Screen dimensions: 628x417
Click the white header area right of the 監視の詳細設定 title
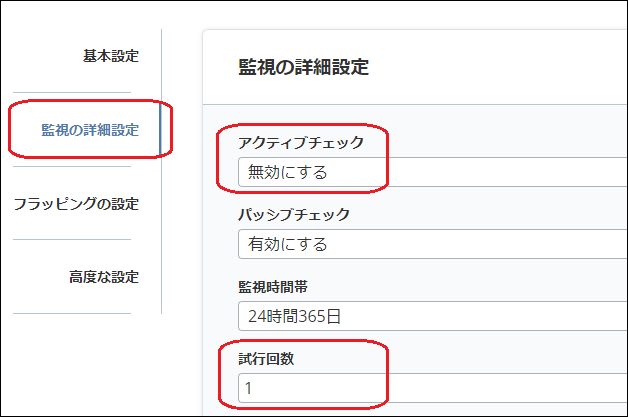point(500,68)
